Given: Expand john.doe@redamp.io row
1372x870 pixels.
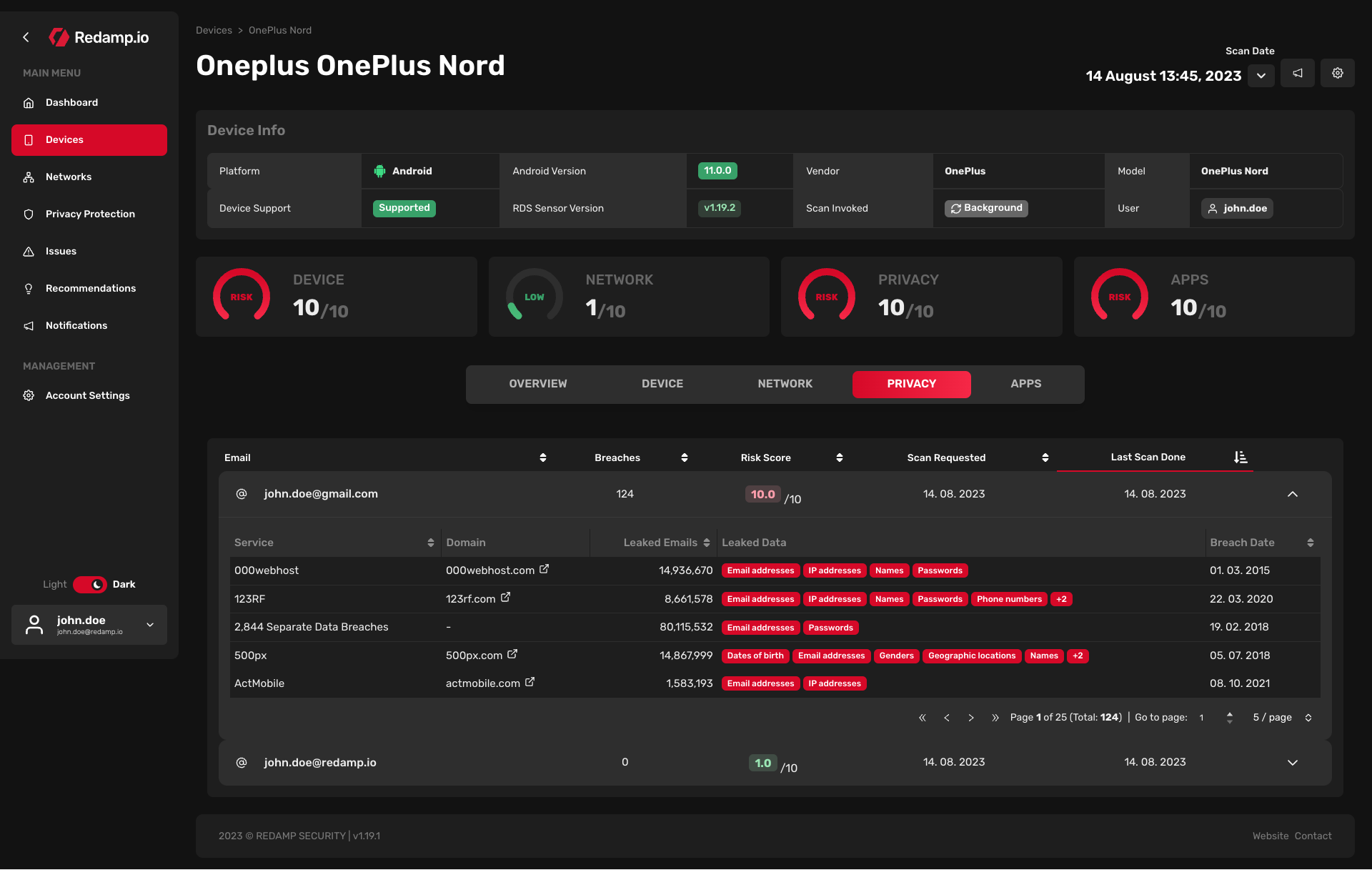Looking at the screenshot, I should pos(1293,763).
